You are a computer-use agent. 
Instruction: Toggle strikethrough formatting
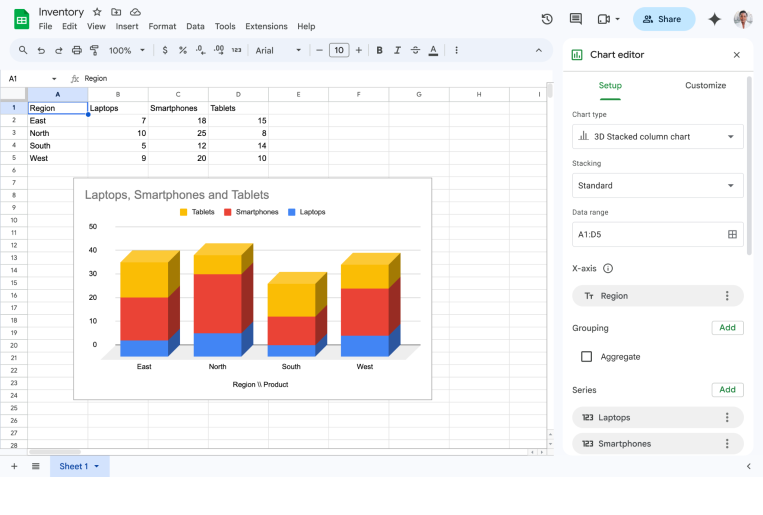click(x=415, y=50)
